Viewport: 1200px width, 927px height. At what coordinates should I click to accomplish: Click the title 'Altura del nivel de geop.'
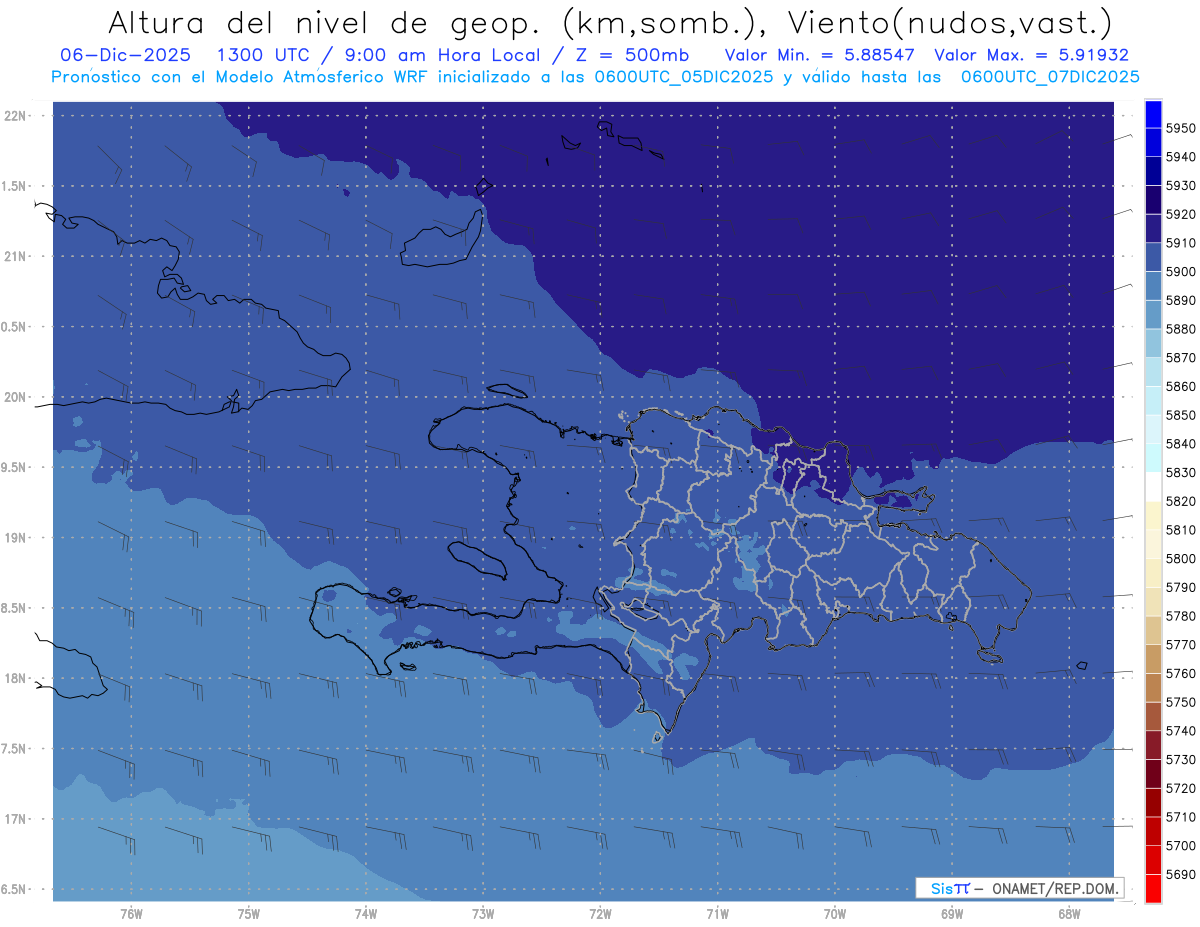tap(322, 22)
